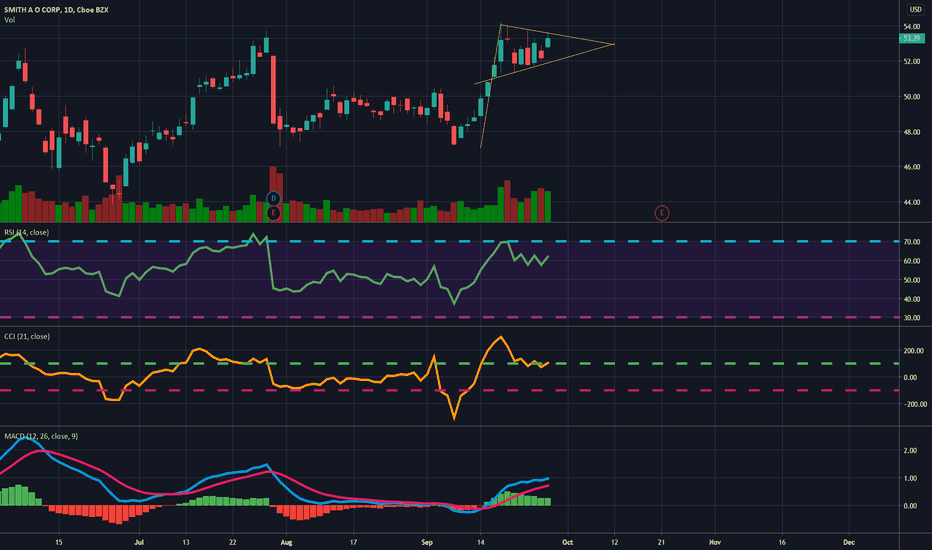The image size is (932, 550).
Task: Click the '17' date on the time axis
Action: pyautogui.click(x=353, y=542)
